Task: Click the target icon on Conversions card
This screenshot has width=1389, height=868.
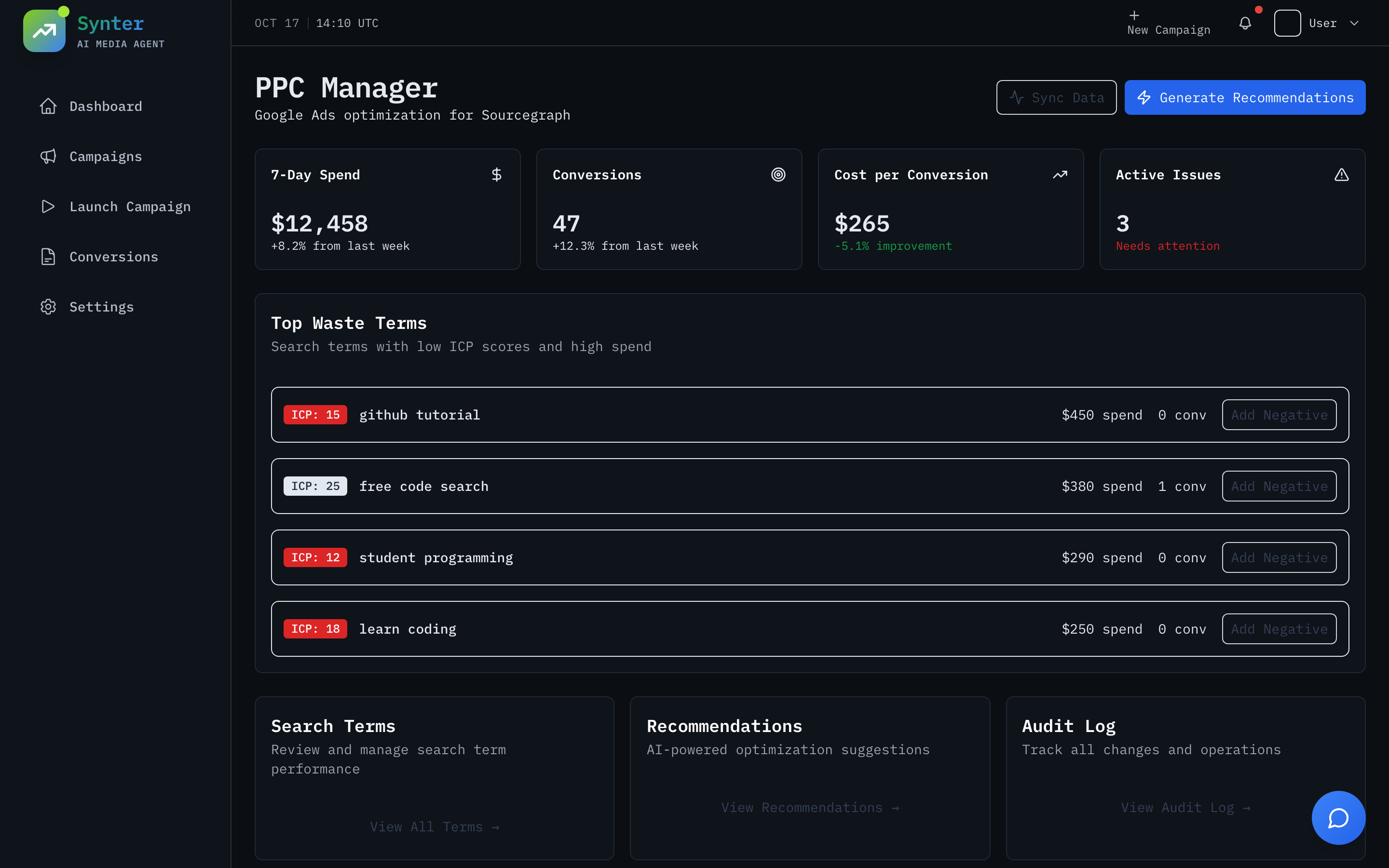Action: click(778, 175)
